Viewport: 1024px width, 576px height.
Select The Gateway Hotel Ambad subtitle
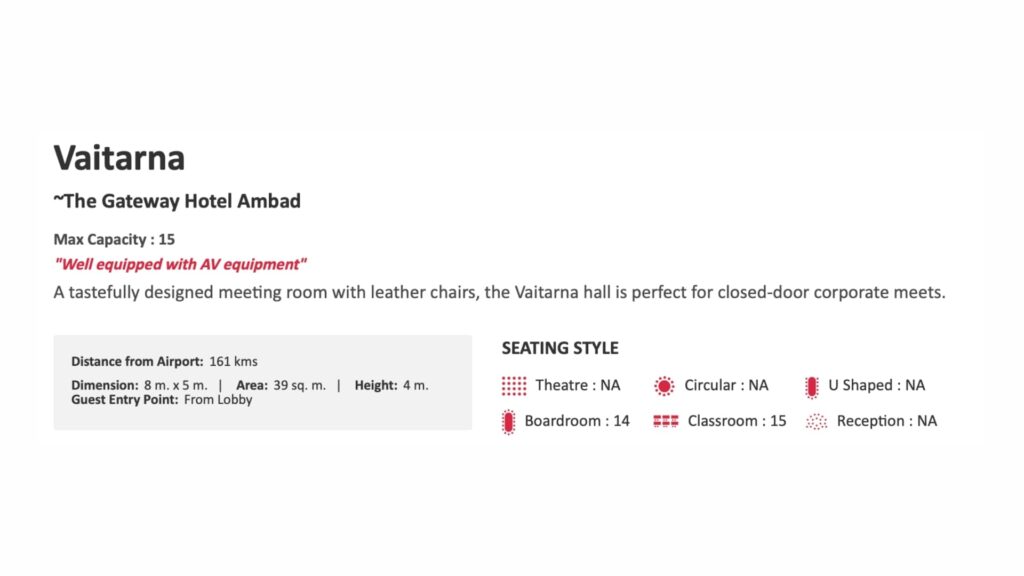(x=177, y=201)
